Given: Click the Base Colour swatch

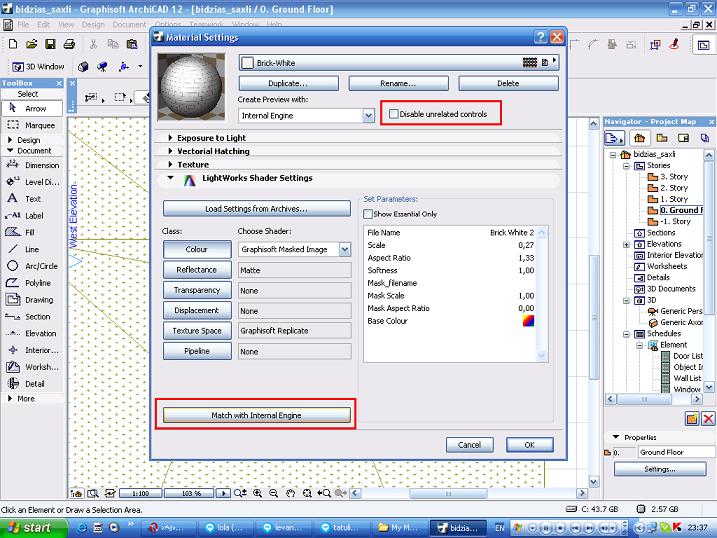Looking at the screenshot, I should [x=528, y=320].
